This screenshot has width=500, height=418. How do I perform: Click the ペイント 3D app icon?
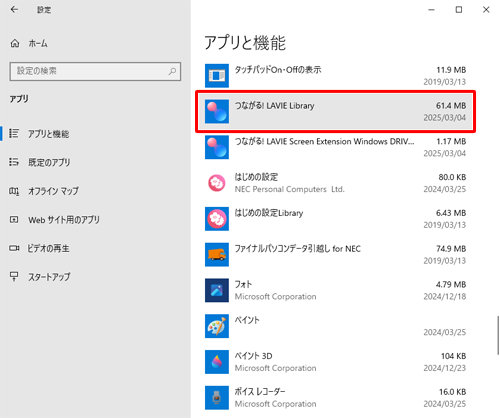coord(217,362)
